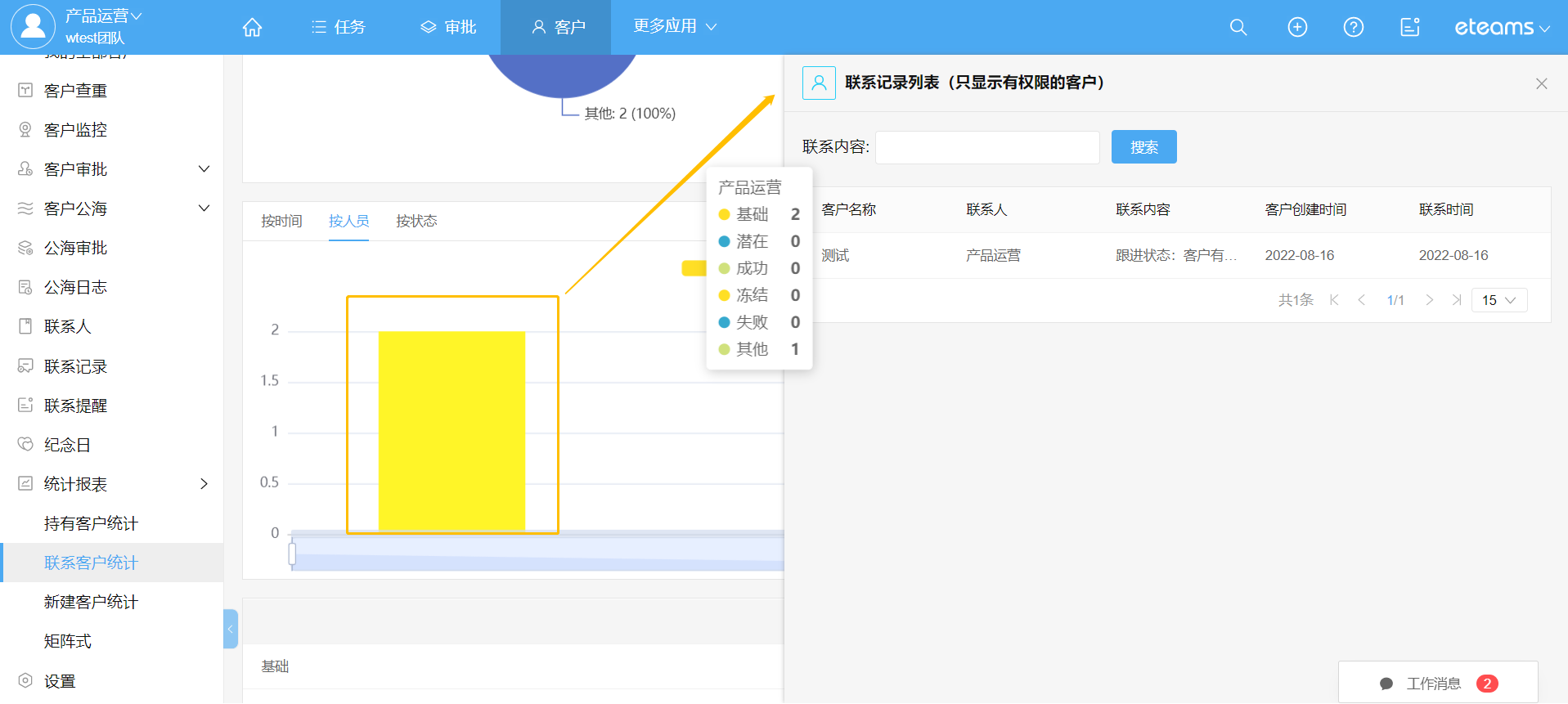
Task: Click the plus circle create icon
Action: click(1297, 27)
